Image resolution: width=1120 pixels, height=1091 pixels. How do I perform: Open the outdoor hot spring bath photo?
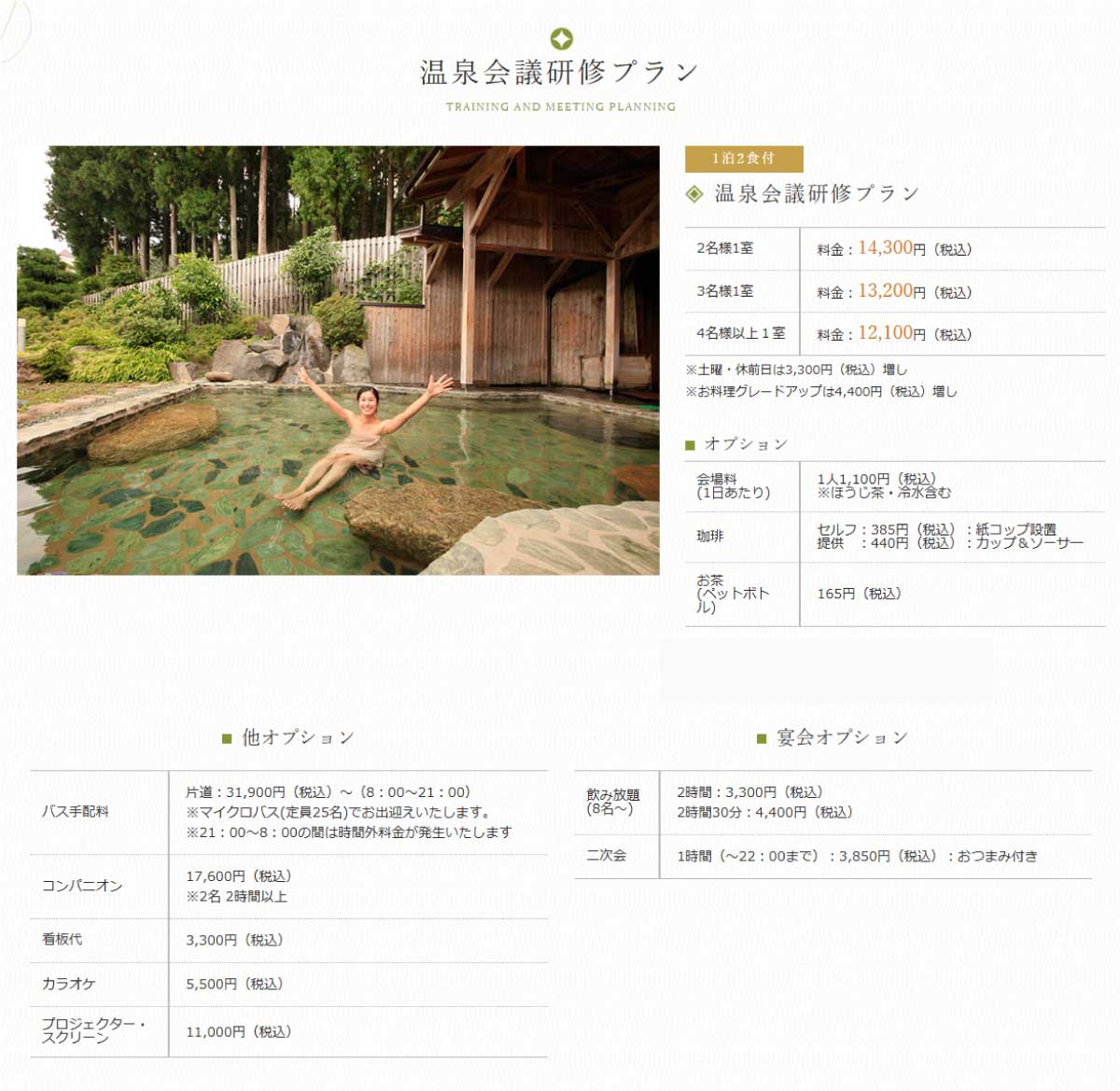(x=338, y=360)
